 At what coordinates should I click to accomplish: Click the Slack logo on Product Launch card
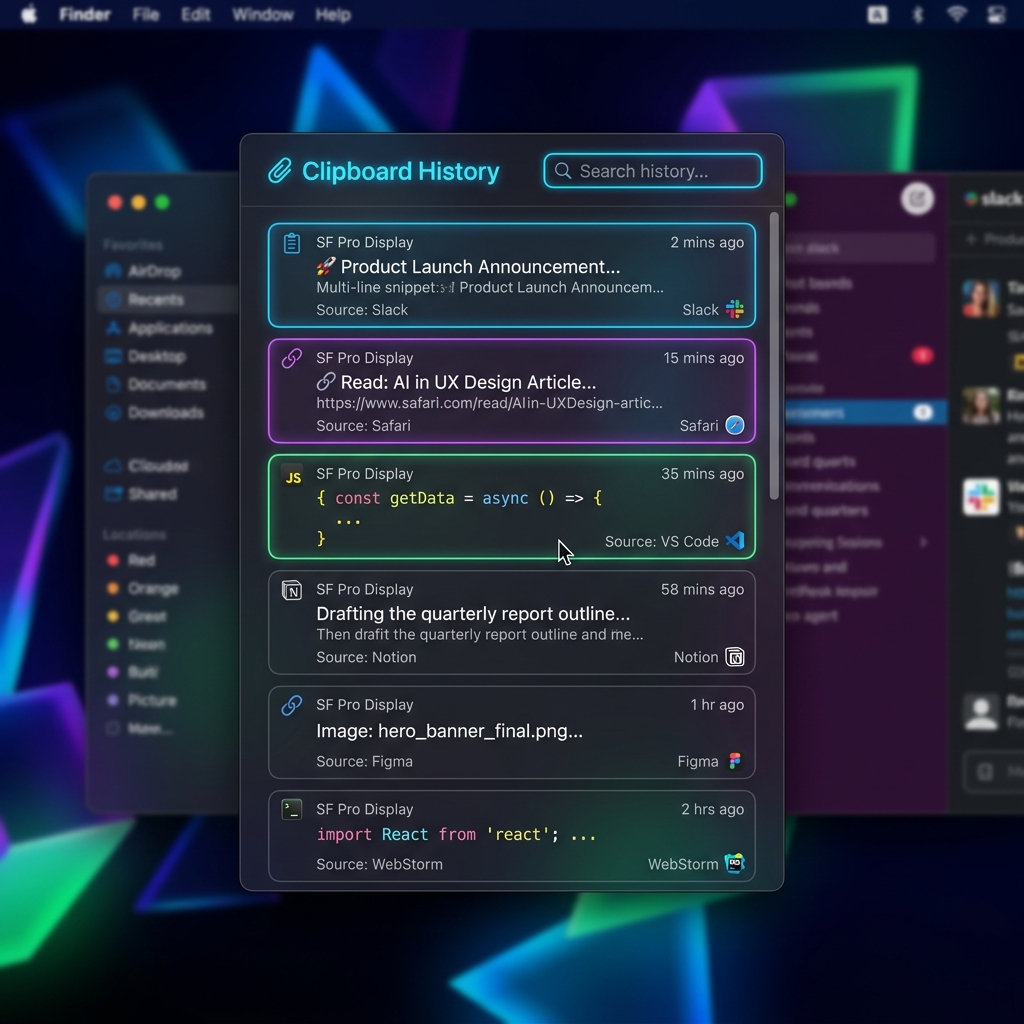coord(735,309)
